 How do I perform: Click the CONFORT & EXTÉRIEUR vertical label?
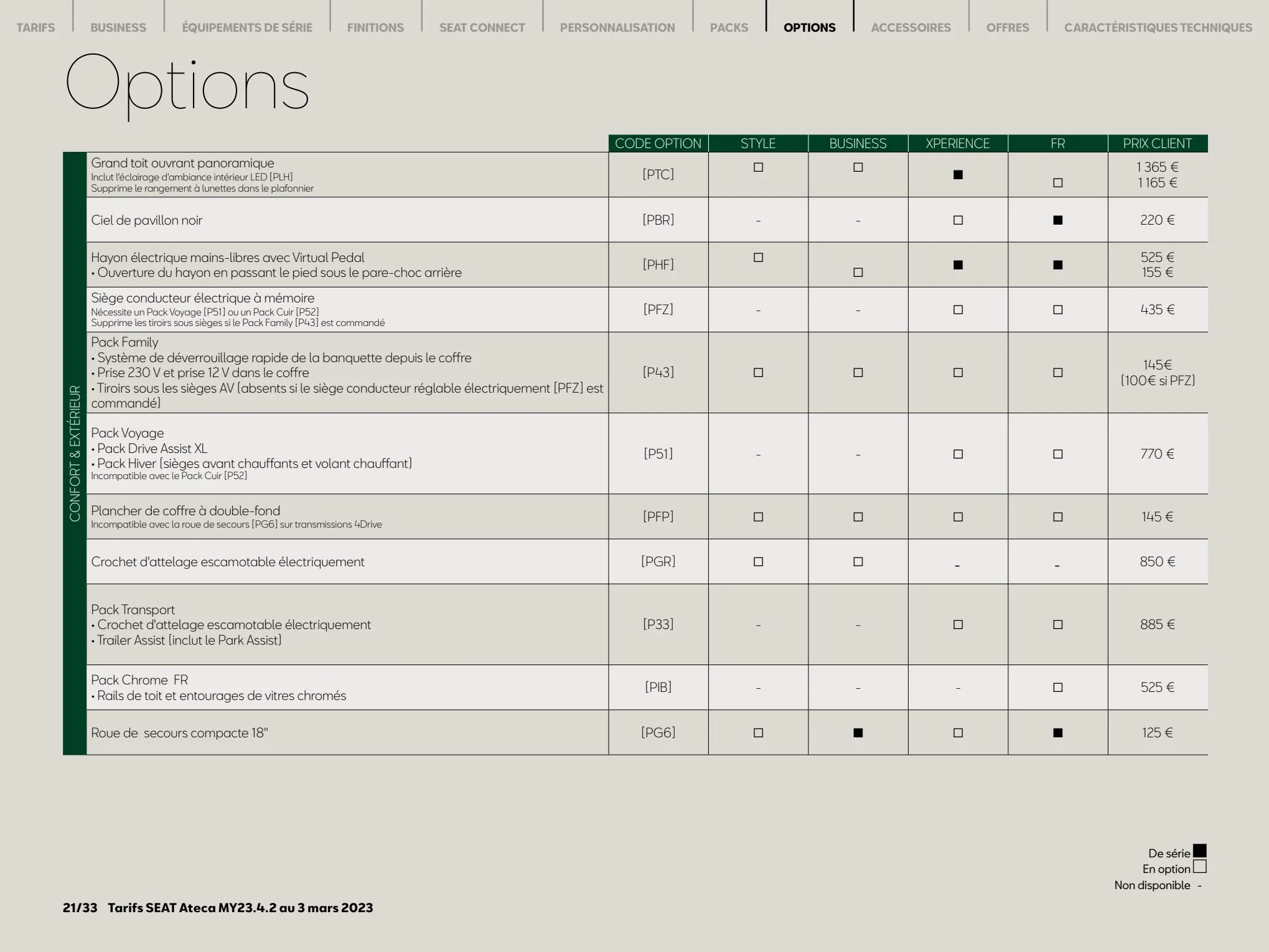(75, 454)
